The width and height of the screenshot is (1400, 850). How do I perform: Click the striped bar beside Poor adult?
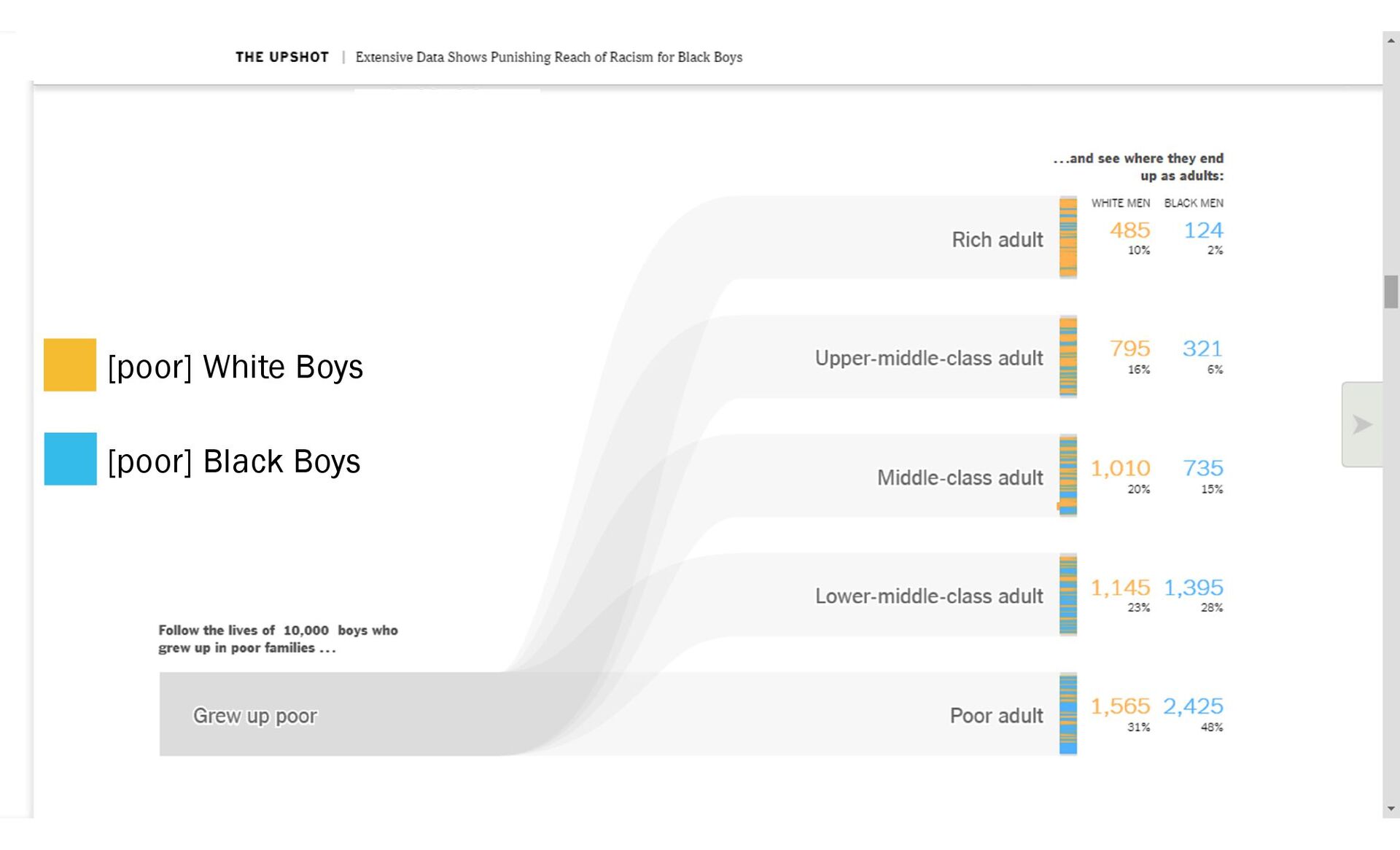point(1068,714)
